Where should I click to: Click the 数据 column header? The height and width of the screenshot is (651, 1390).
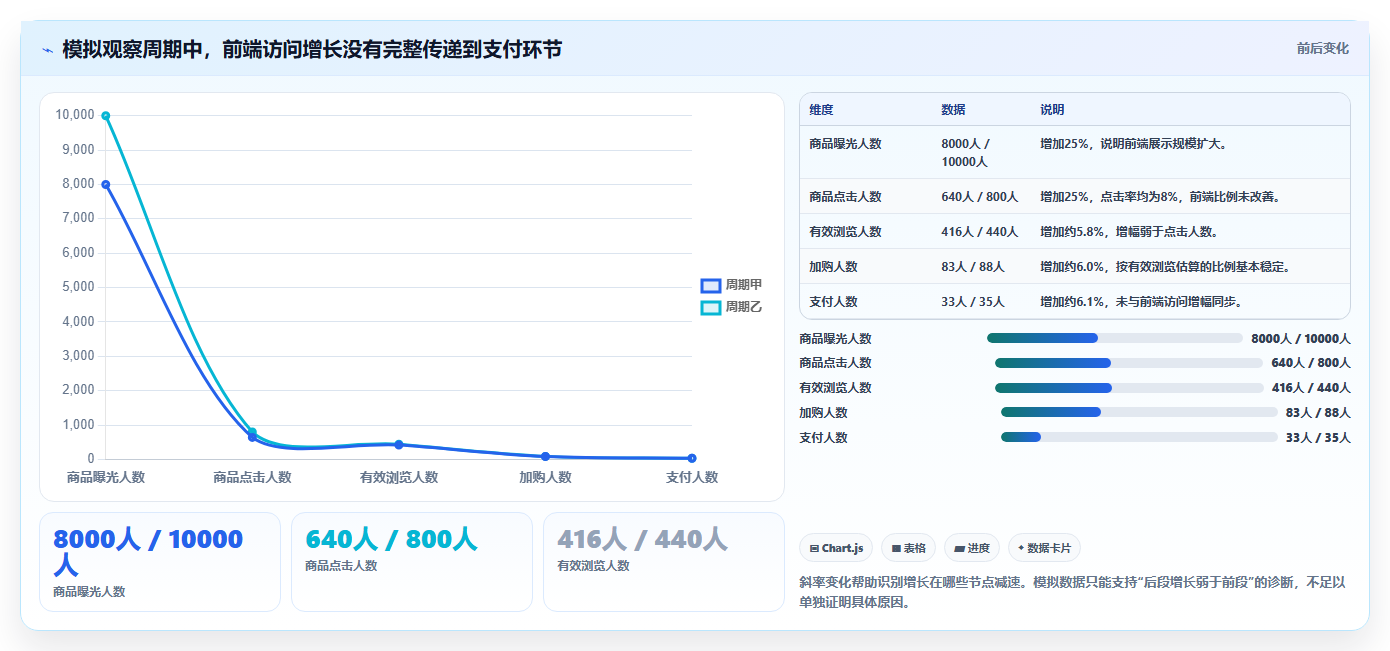tap(953, 110)
